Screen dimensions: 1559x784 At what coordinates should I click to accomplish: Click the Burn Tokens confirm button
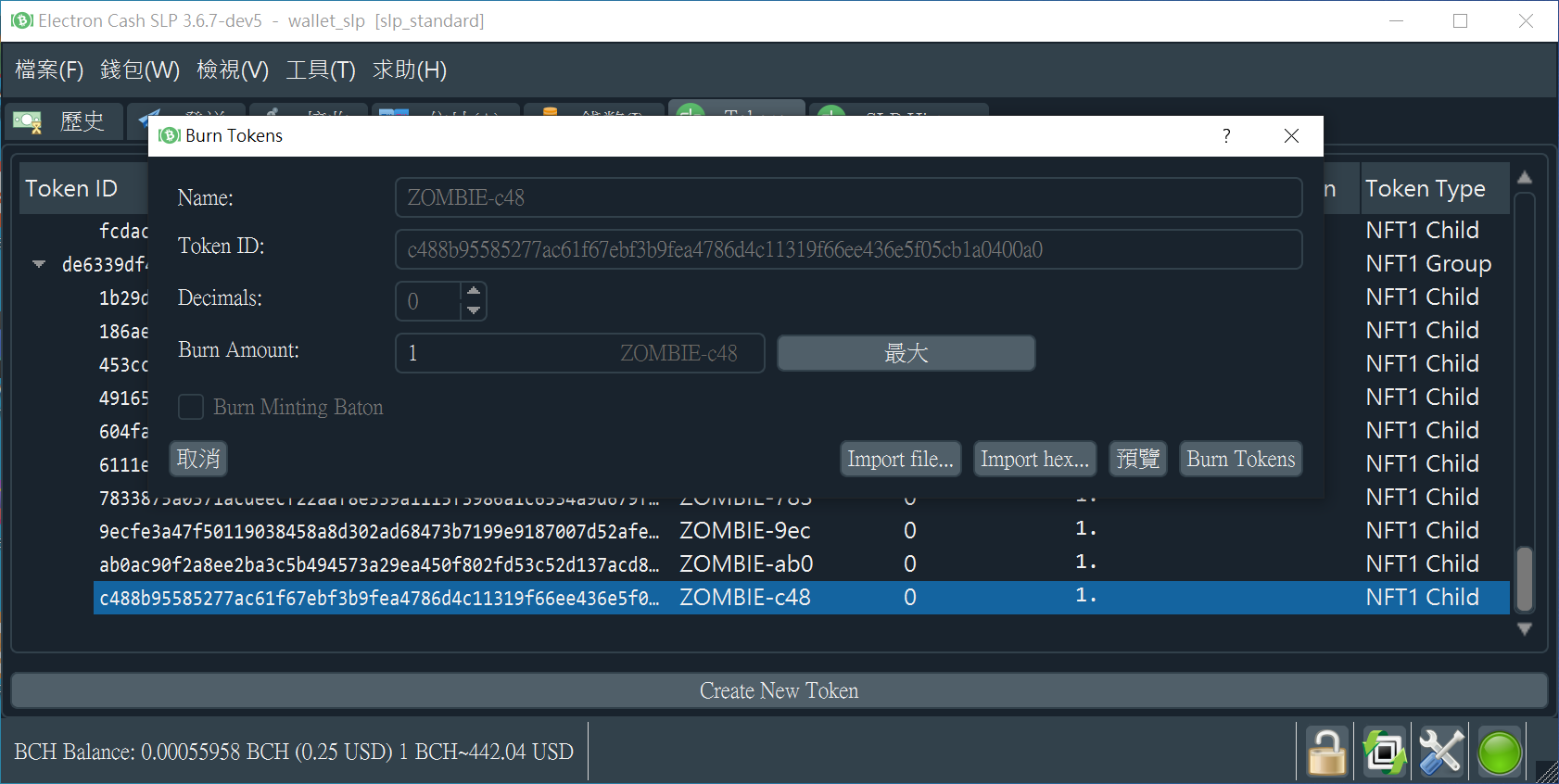pos(1241,459)
